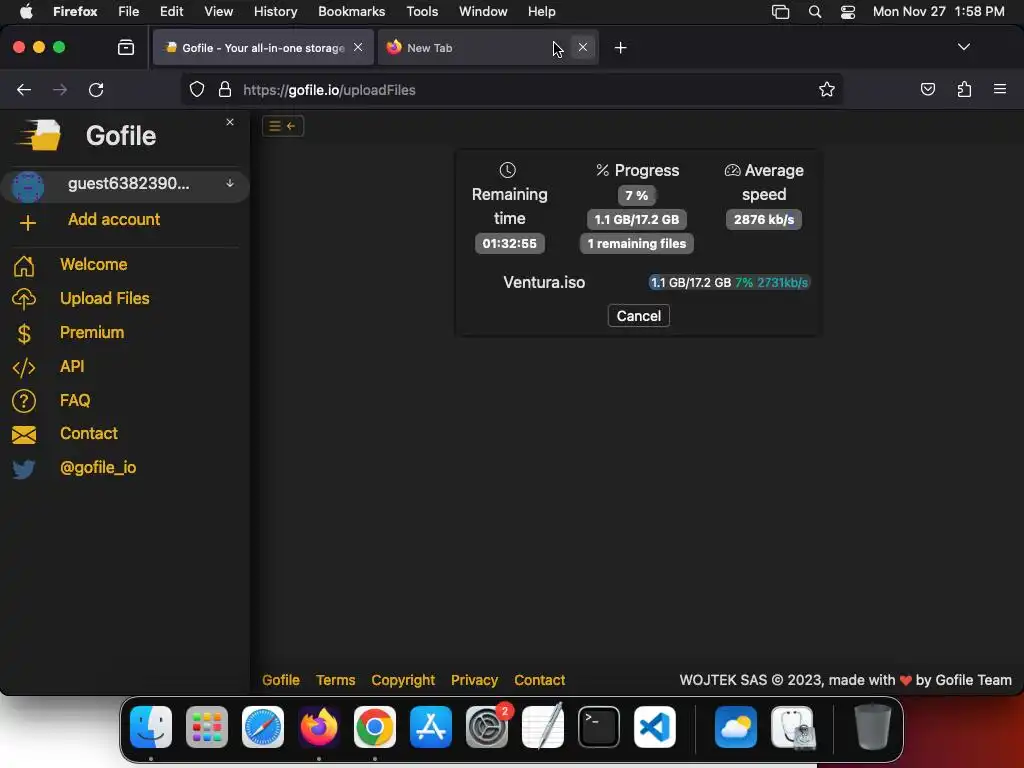Toggle the sidebar collapse menu button
The height and width of the screenshot is (768, 1024).
click(283, 126)
